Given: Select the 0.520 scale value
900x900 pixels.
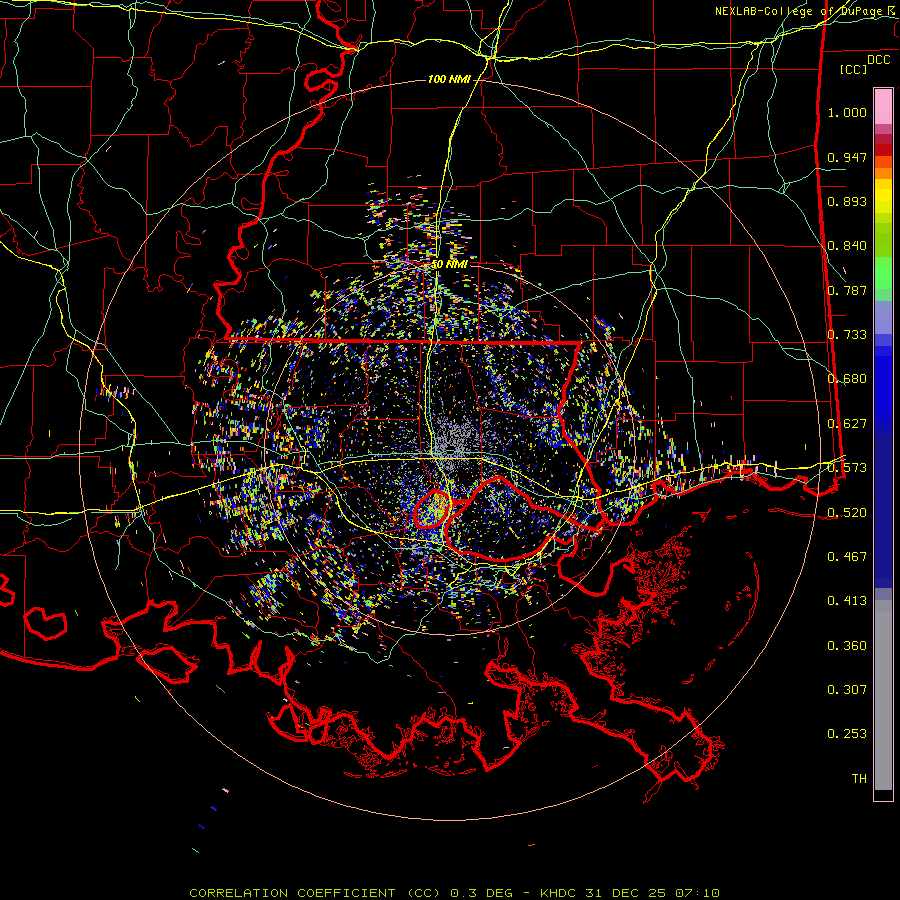Looking at the screenshot, I should pyautogui.click(x=847, y=513).
